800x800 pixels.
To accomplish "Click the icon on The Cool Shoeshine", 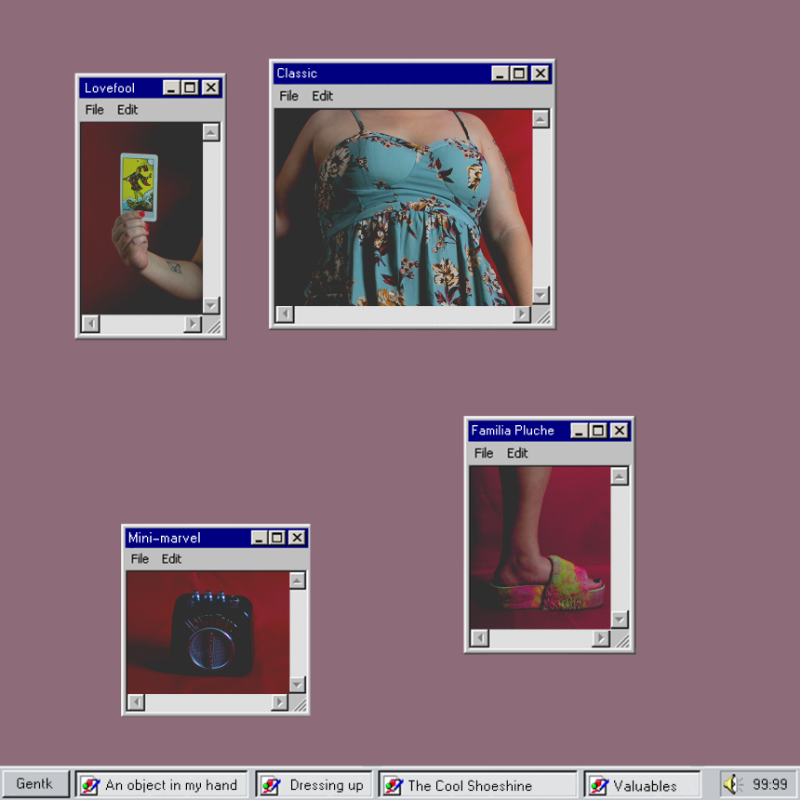I will [393, 785].
